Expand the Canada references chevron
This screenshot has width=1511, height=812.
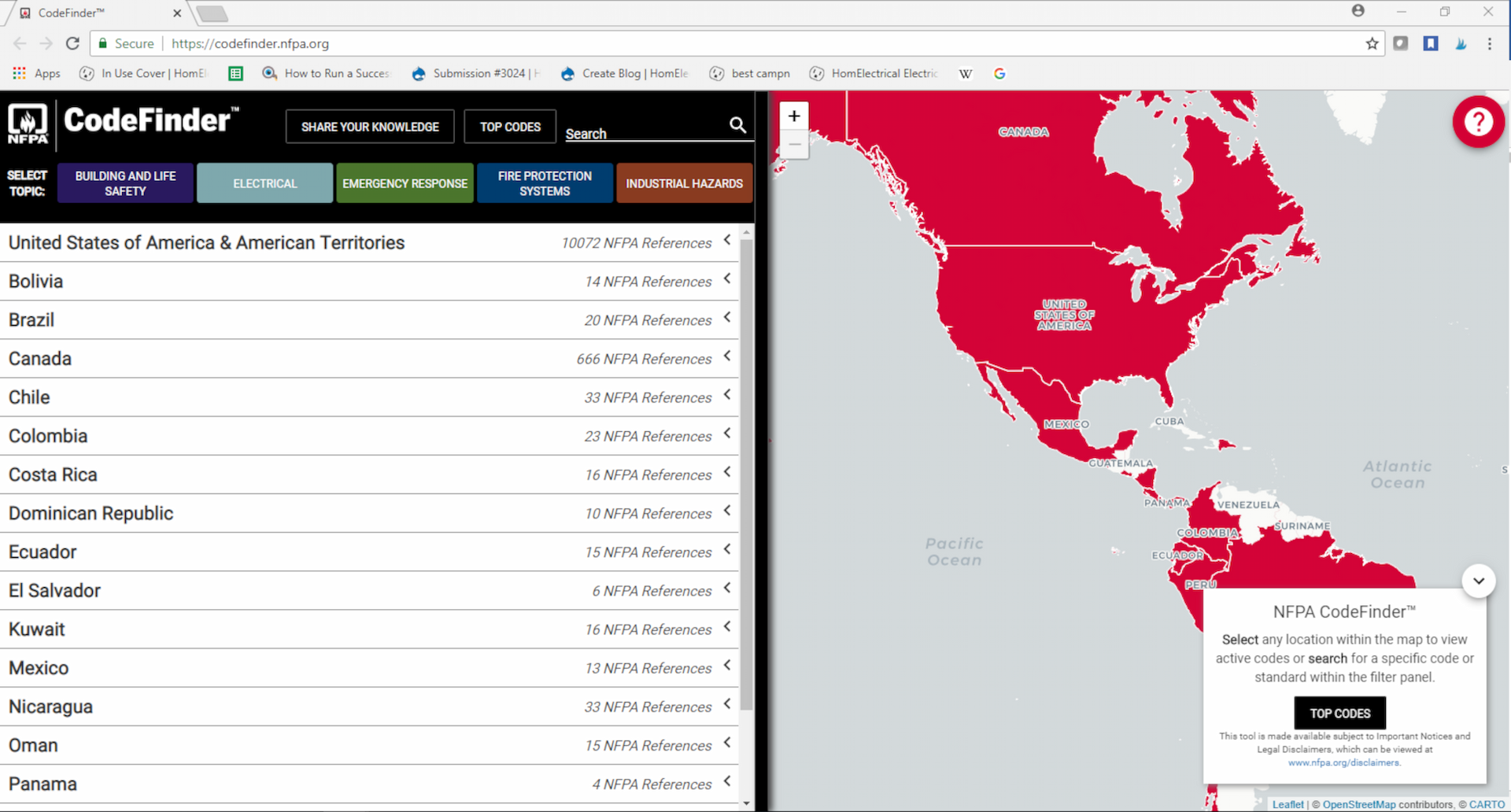[727, 356]
